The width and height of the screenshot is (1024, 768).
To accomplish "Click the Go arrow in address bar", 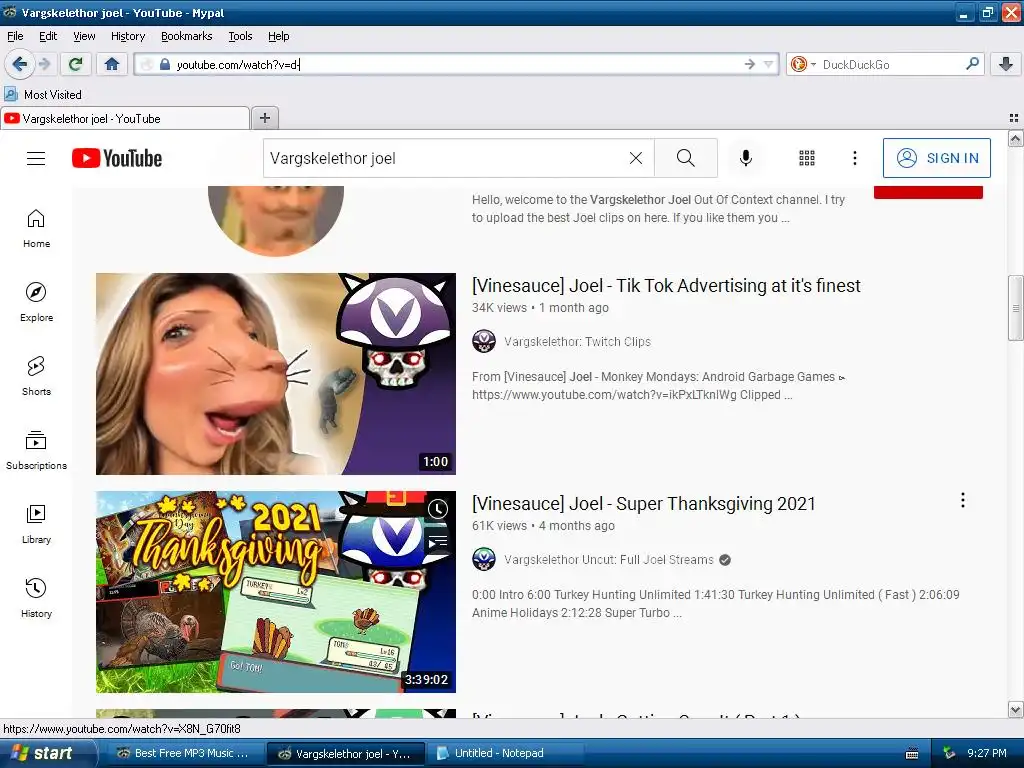I will coord(750,64).
